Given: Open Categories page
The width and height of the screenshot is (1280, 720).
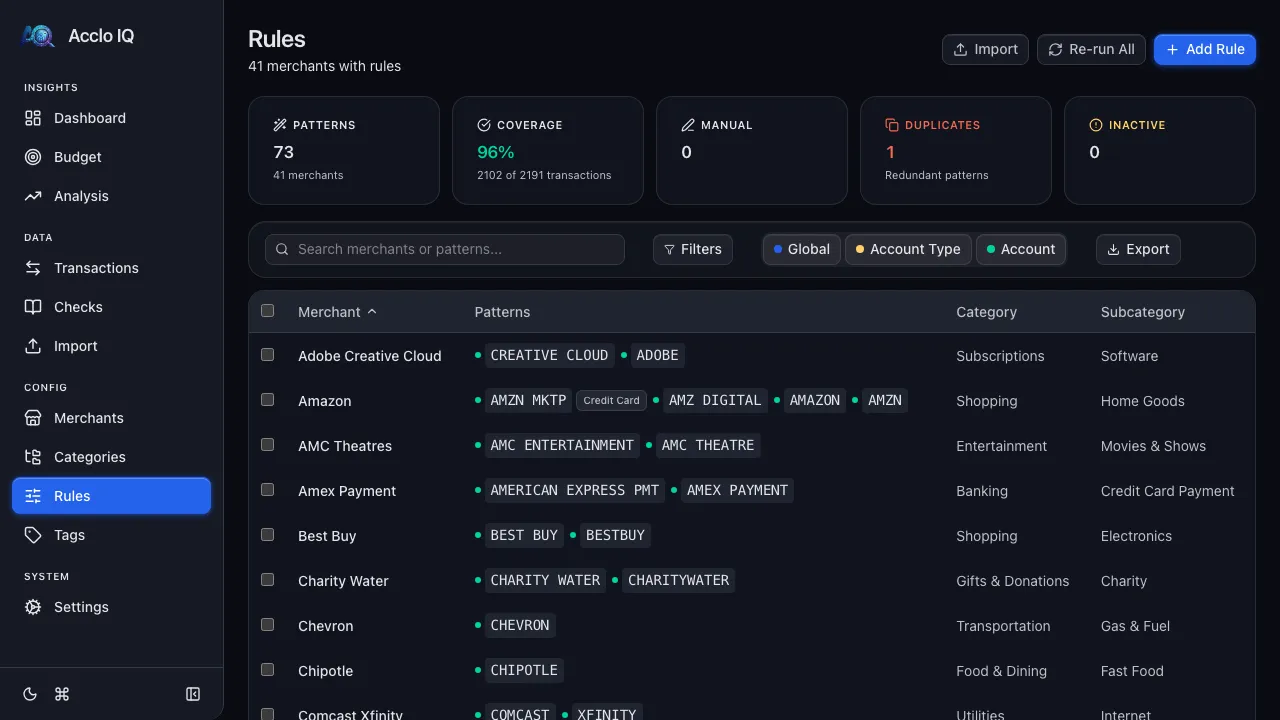Looking at the screenshot, I should click(111, 457).
